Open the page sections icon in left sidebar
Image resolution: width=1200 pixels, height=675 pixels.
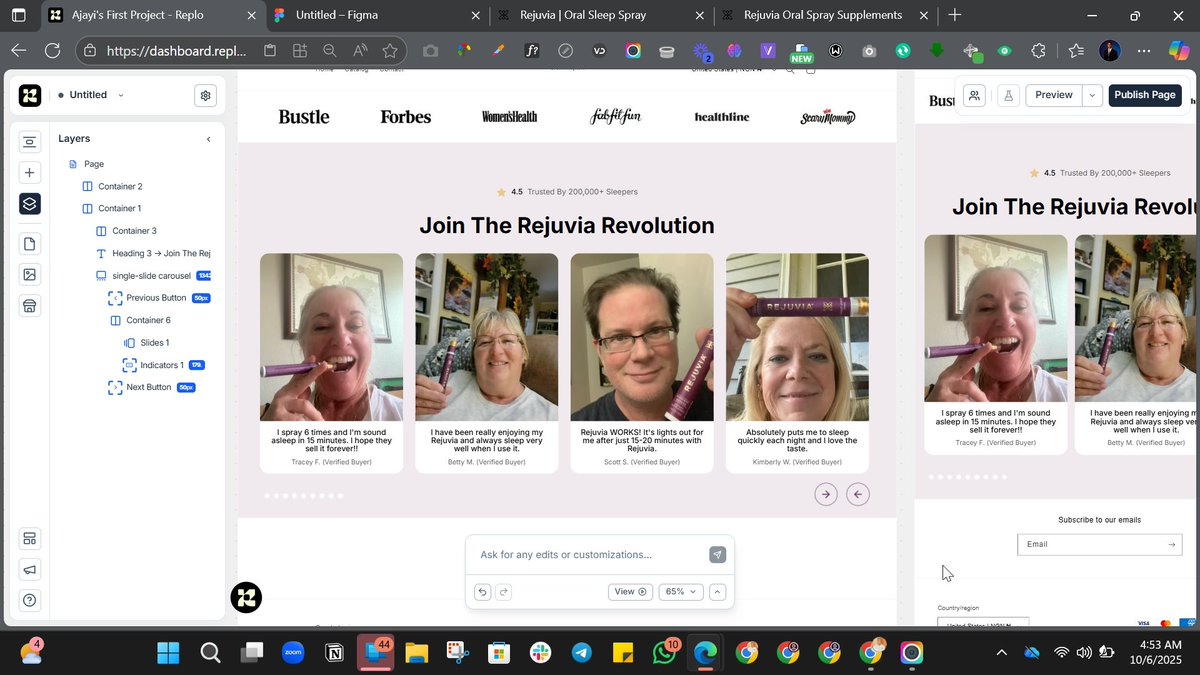pos(30,142)
